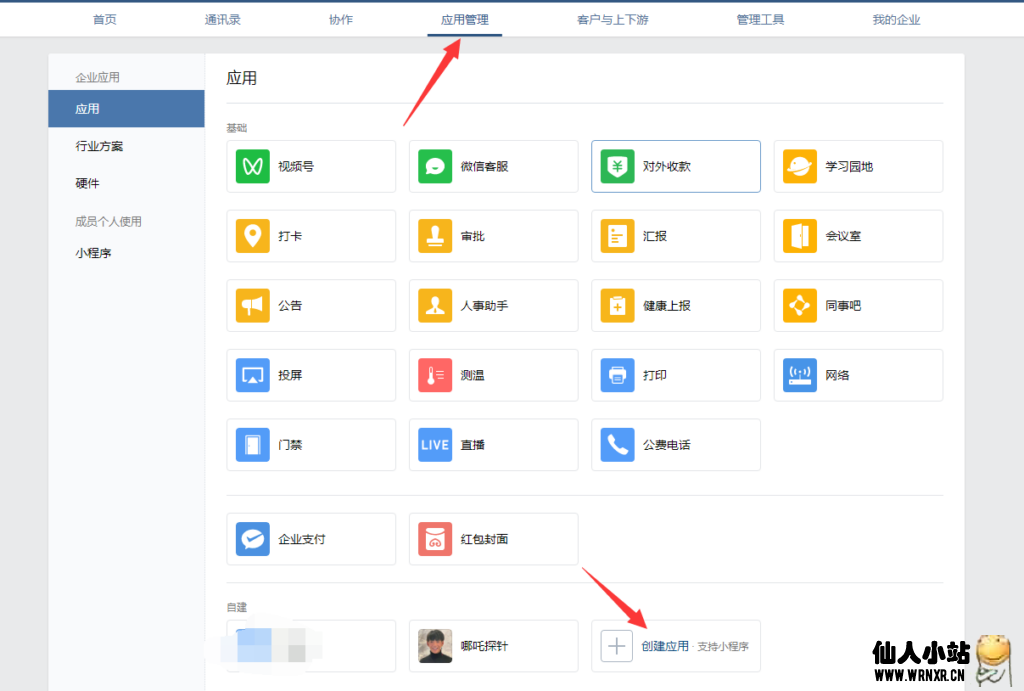
Task: Click the 微信客服 chat icon
Action: click(435, 166)
